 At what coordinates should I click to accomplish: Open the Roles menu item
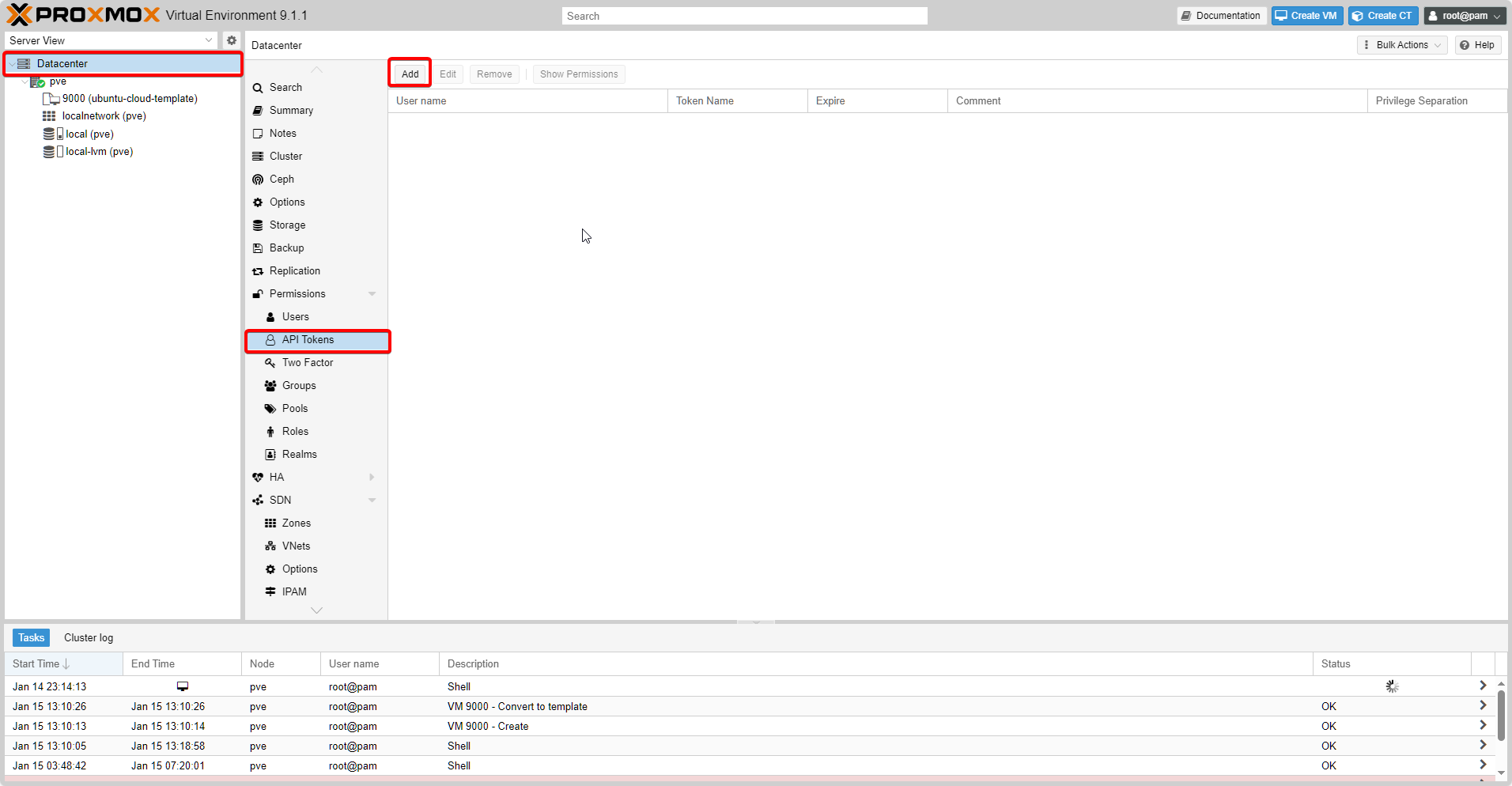[295, 432]
